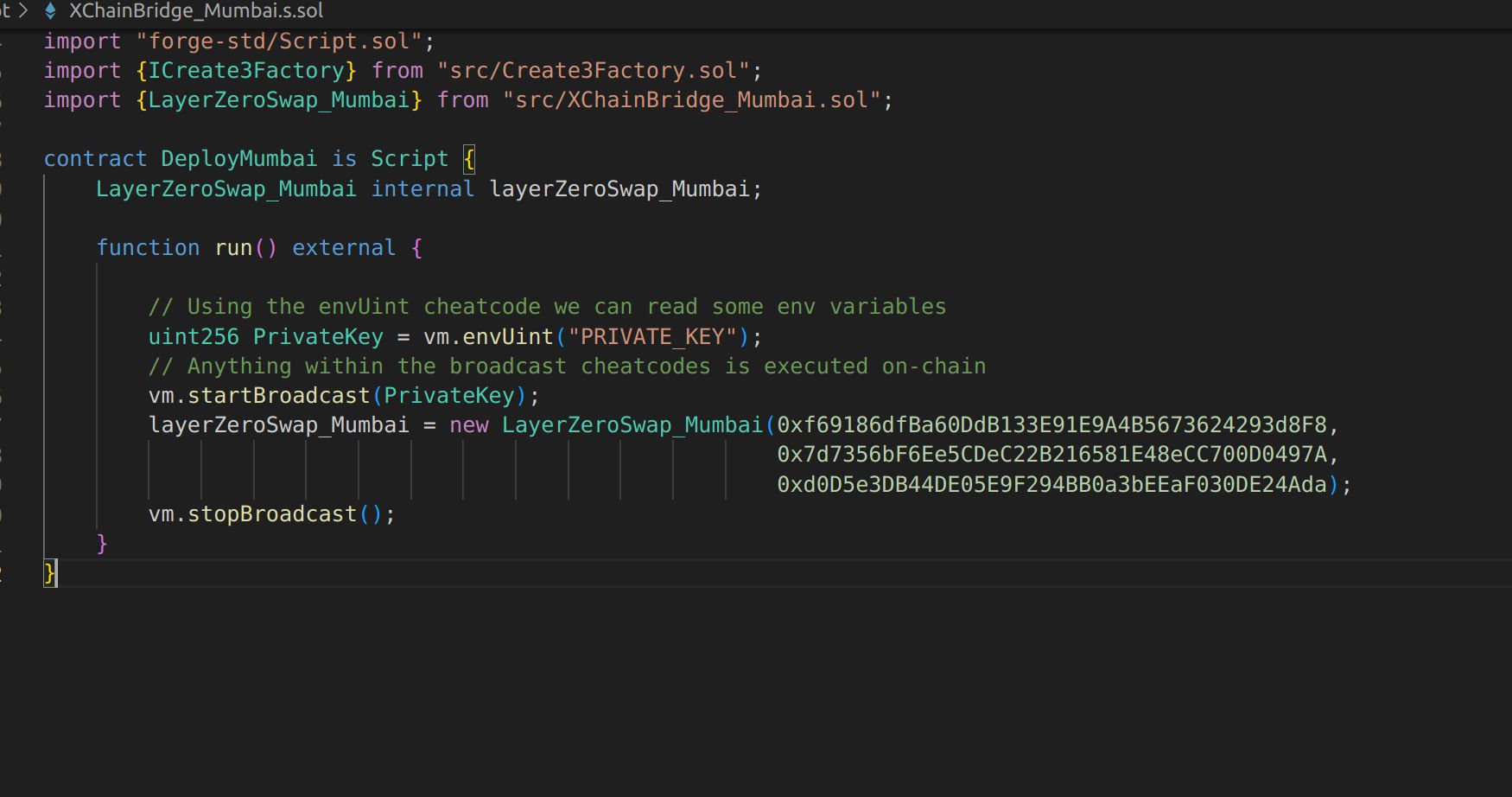Viewport: 1512px width, 797px height.
Task: Click the envUint call after vm
Action: coord(508,337)
